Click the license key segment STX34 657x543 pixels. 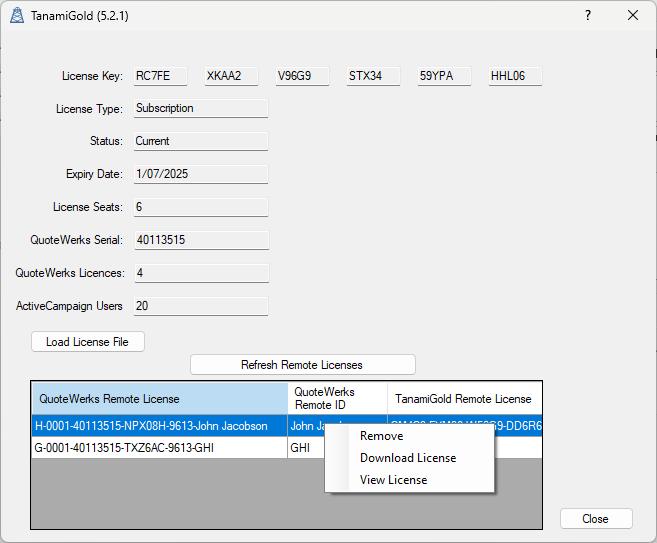coord(372,76)
